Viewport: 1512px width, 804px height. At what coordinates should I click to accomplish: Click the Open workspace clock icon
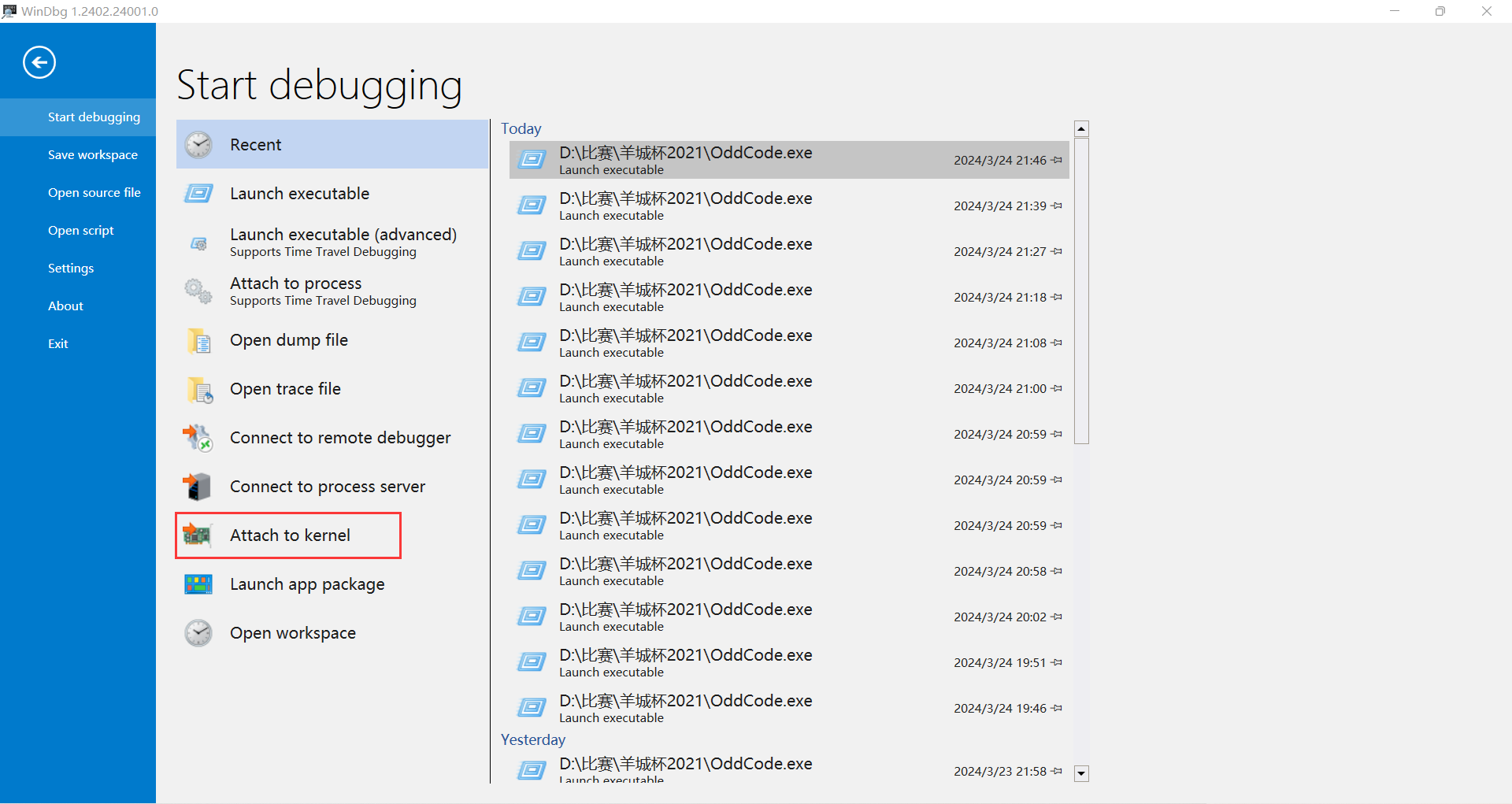click(x=198, y=633)
